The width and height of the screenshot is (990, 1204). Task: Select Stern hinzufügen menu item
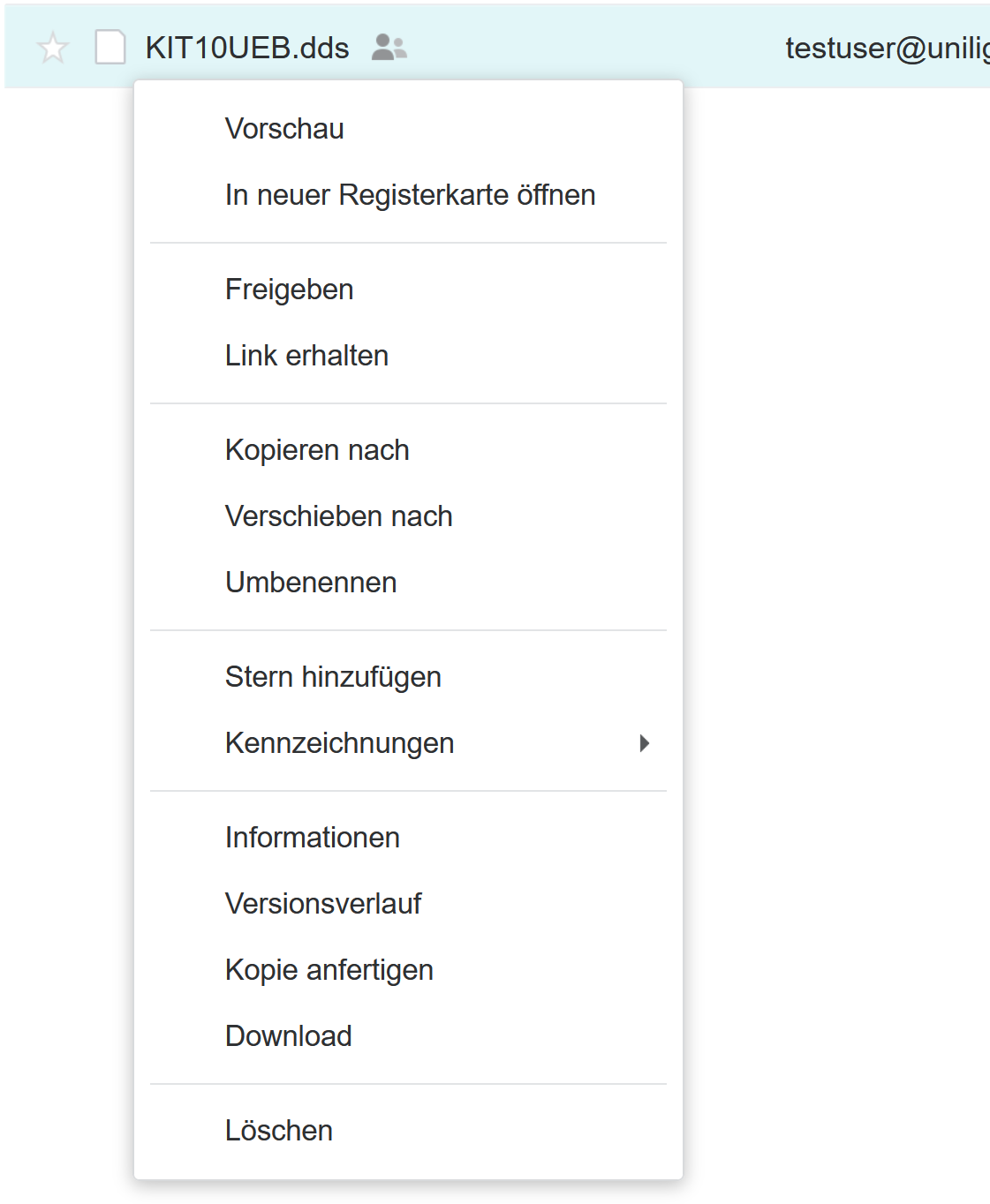pos(333,677)
